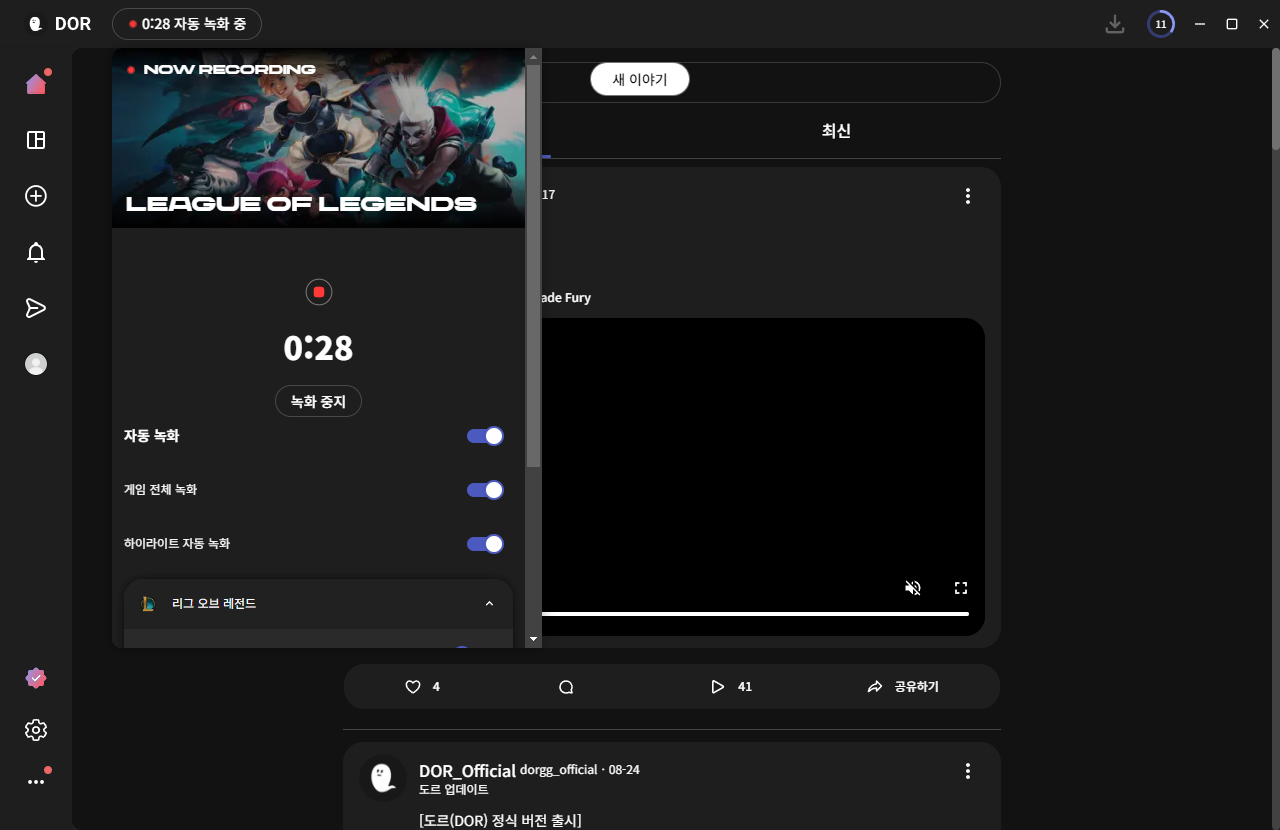This screenshot has width=1280, height=830.
Task: Click the dorgg_official handle text
Action: pos(558,769)
